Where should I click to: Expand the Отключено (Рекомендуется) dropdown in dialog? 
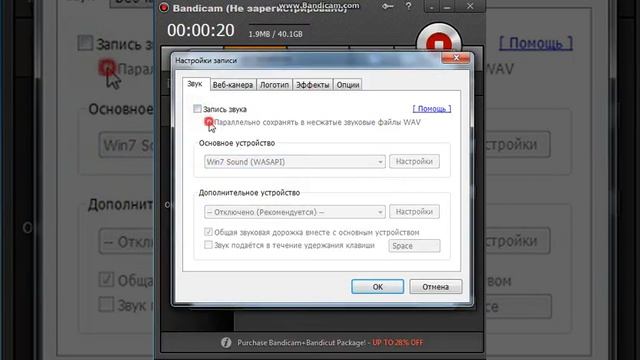[x=295, y=212]
